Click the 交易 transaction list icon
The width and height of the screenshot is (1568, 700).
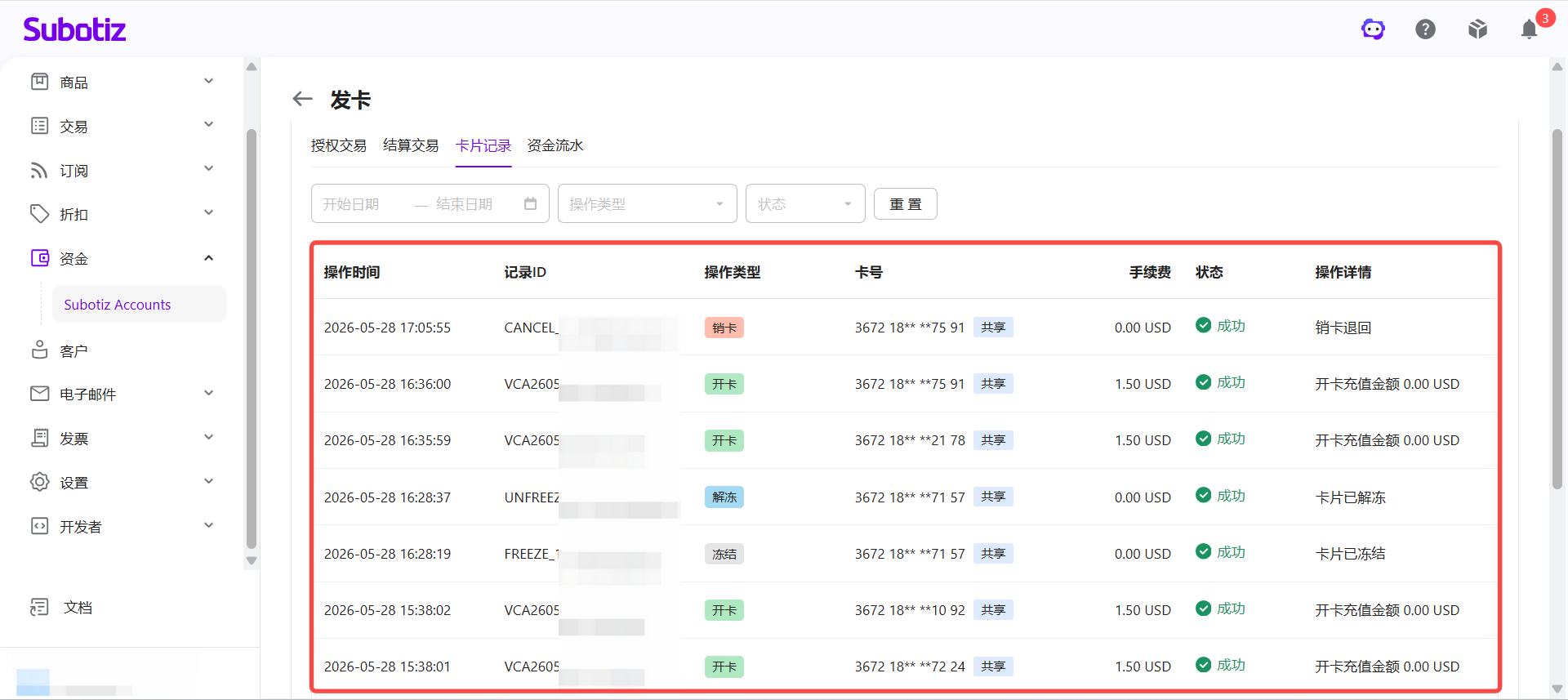39,126
